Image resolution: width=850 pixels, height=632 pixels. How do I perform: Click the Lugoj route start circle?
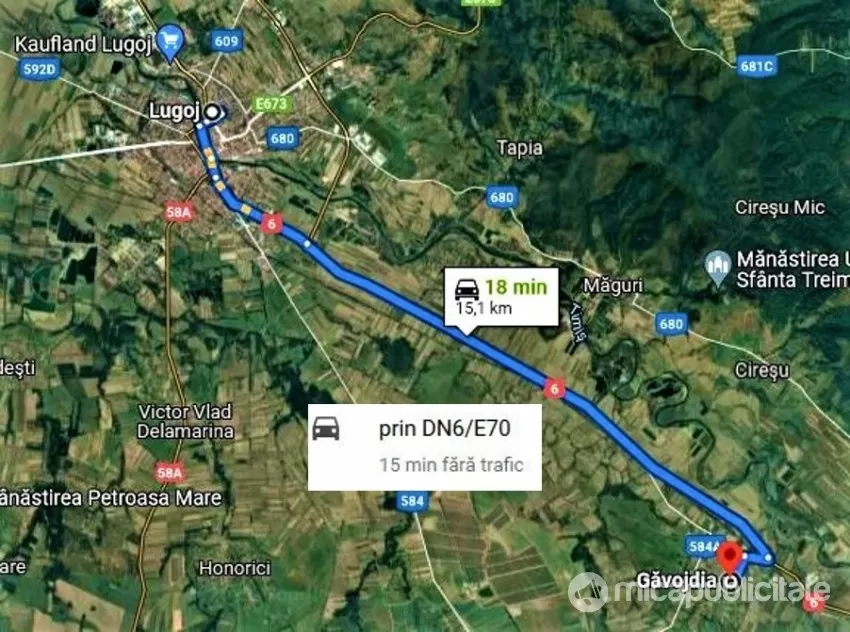[x=214, y=112]
